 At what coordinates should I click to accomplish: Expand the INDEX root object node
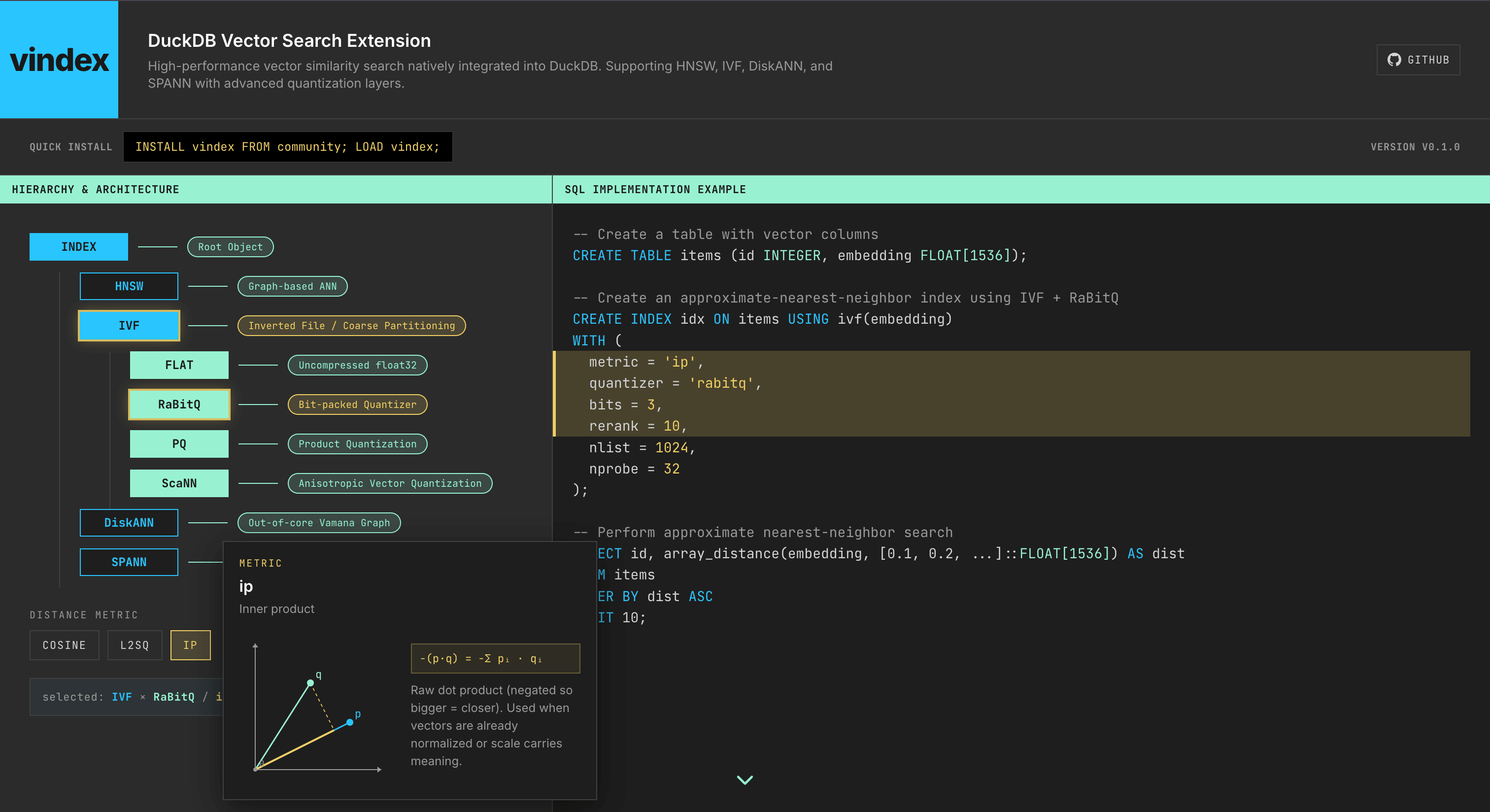point(79,246)
